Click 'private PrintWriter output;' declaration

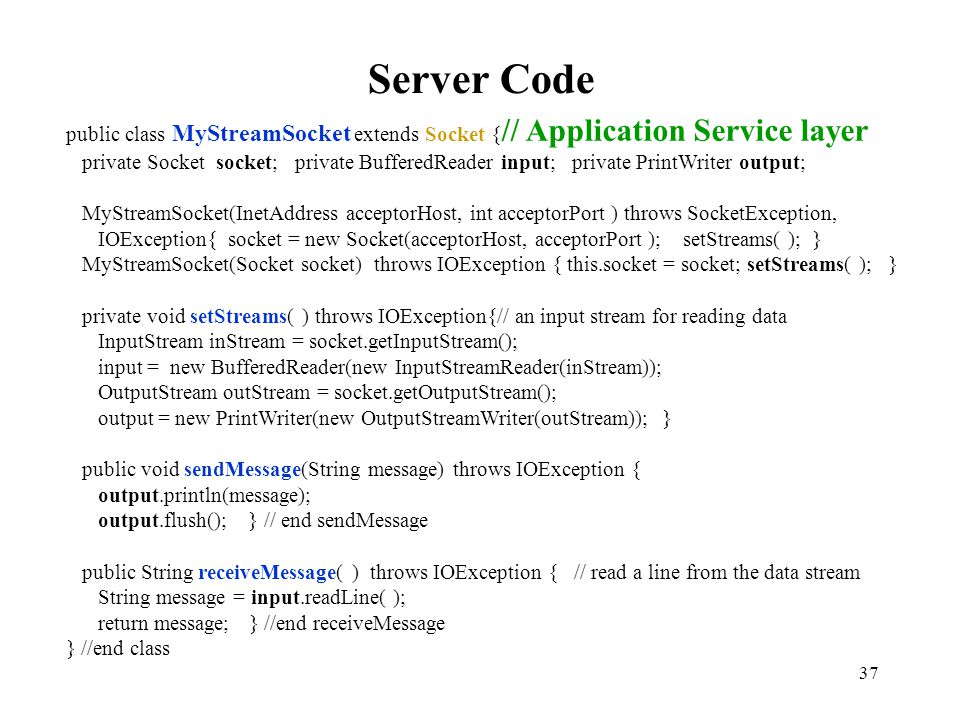coord(688,162)
